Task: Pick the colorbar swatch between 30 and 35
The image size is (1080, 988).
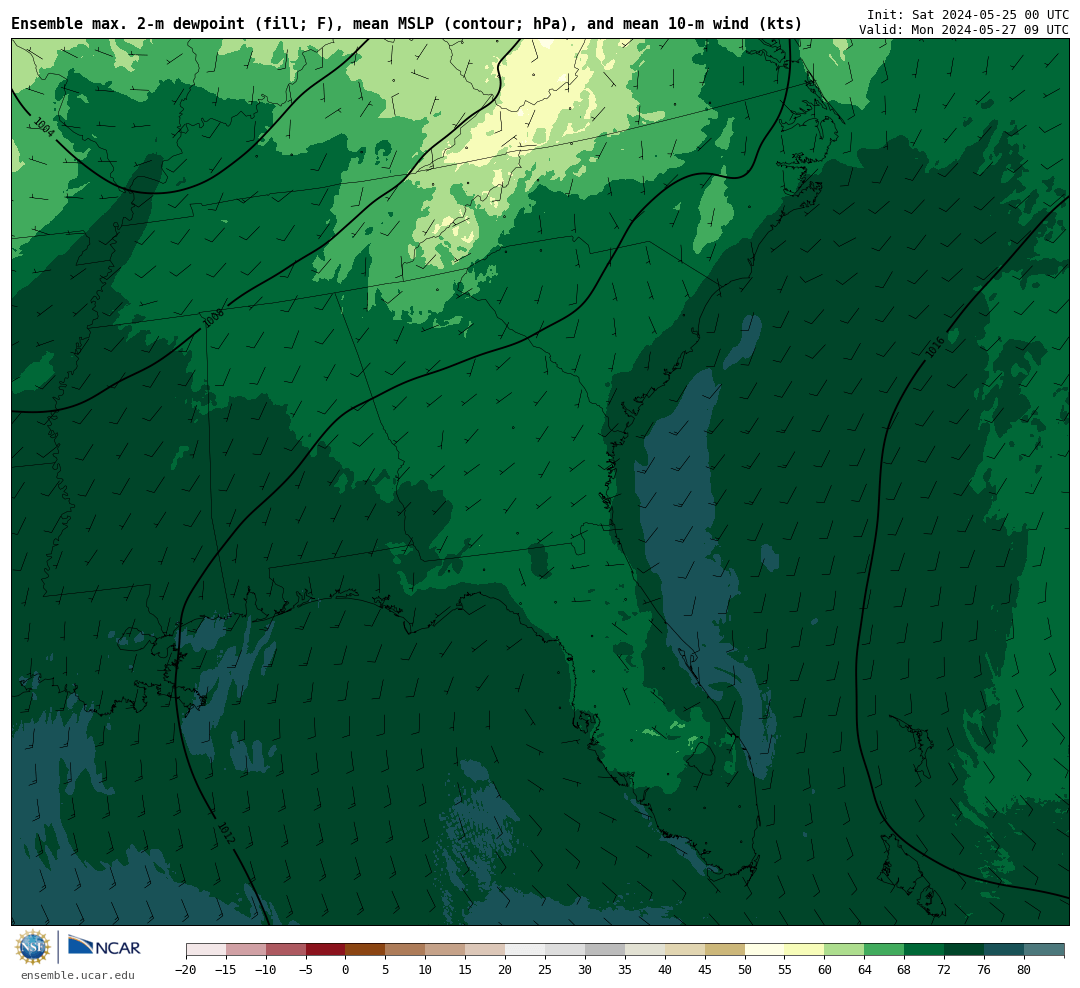Action: pyautogui.click(x=605, y=950)
